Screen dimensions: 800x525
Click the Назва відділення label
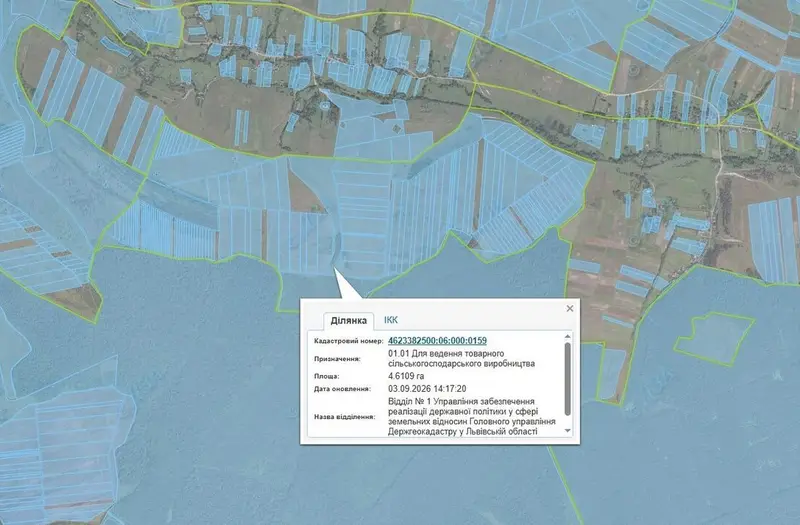(344, 417)
